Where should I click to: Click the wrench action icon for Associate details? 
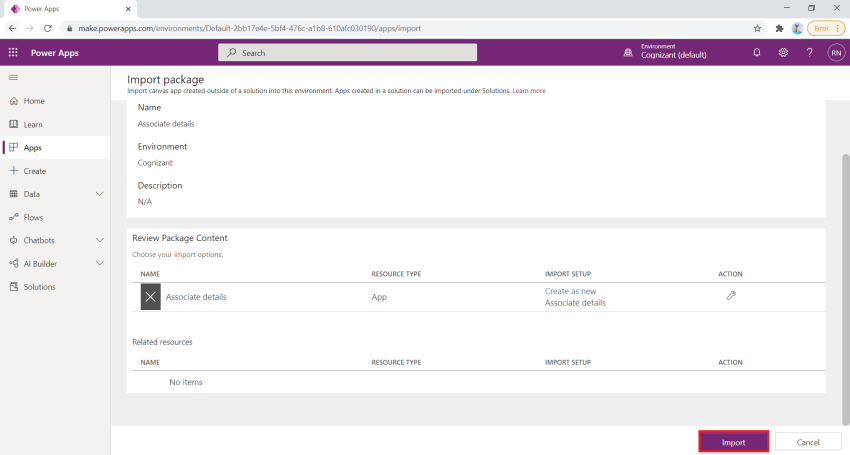(x=731, y=296)
